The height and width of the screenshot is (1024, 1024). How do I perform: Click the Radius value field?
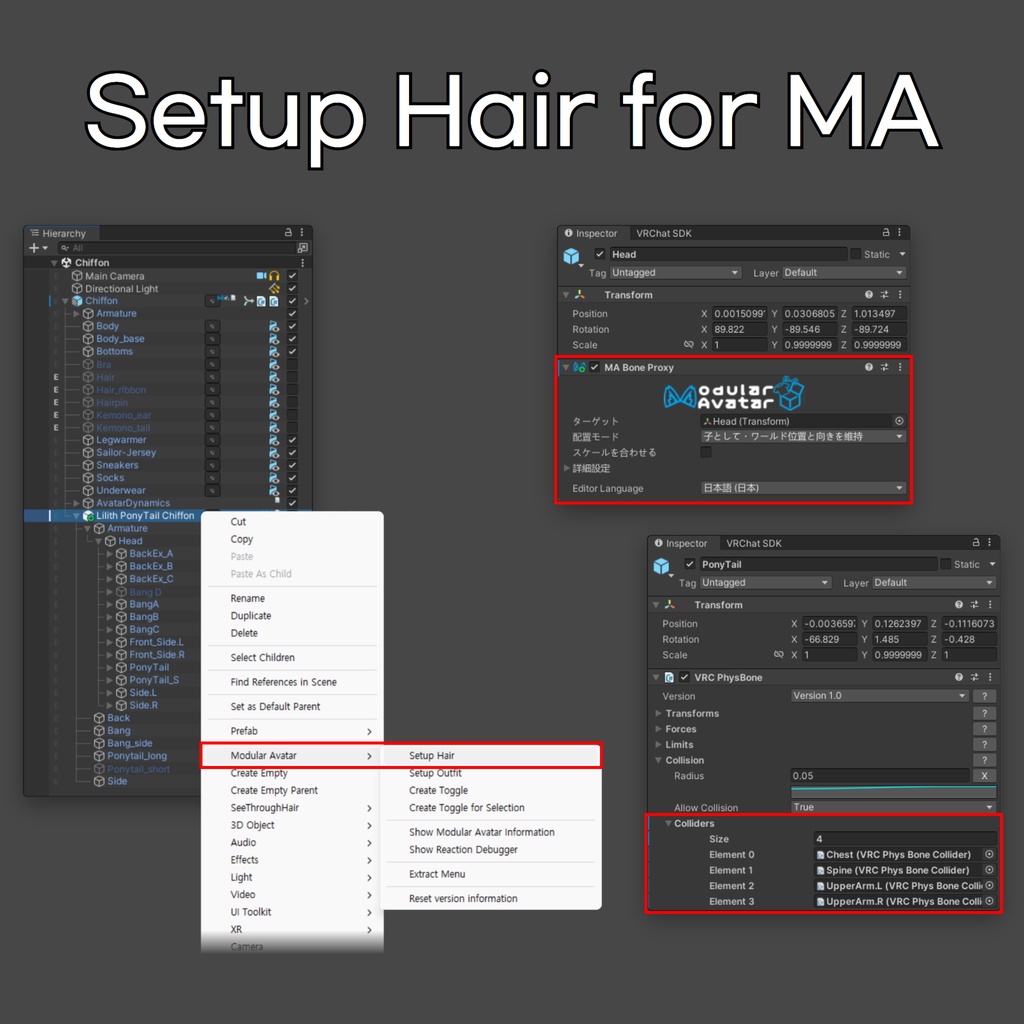pos(880,776)
